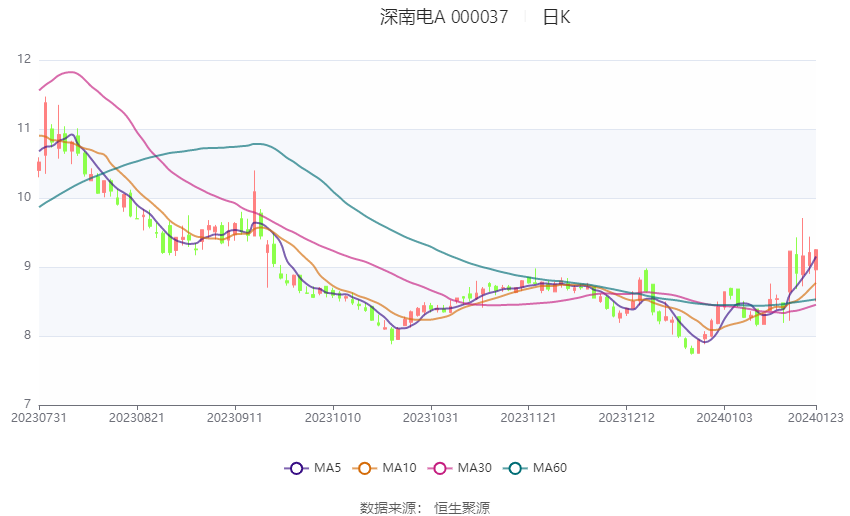
Task: Toggle the MA10 legend series
Action: click(384, 468)
